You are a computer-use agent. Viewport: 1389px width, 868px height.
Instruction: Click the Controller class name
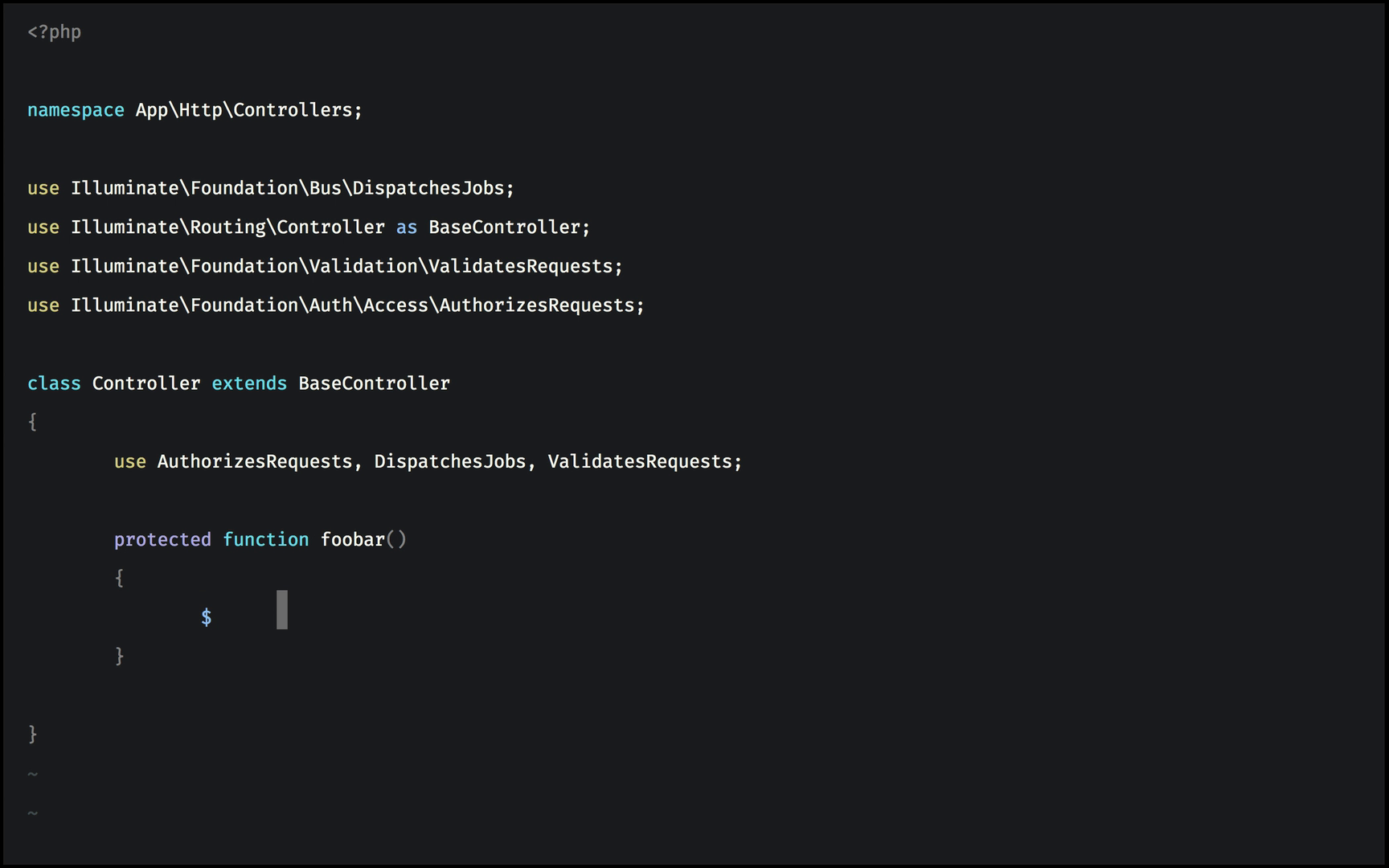click(x=146, y=383)
